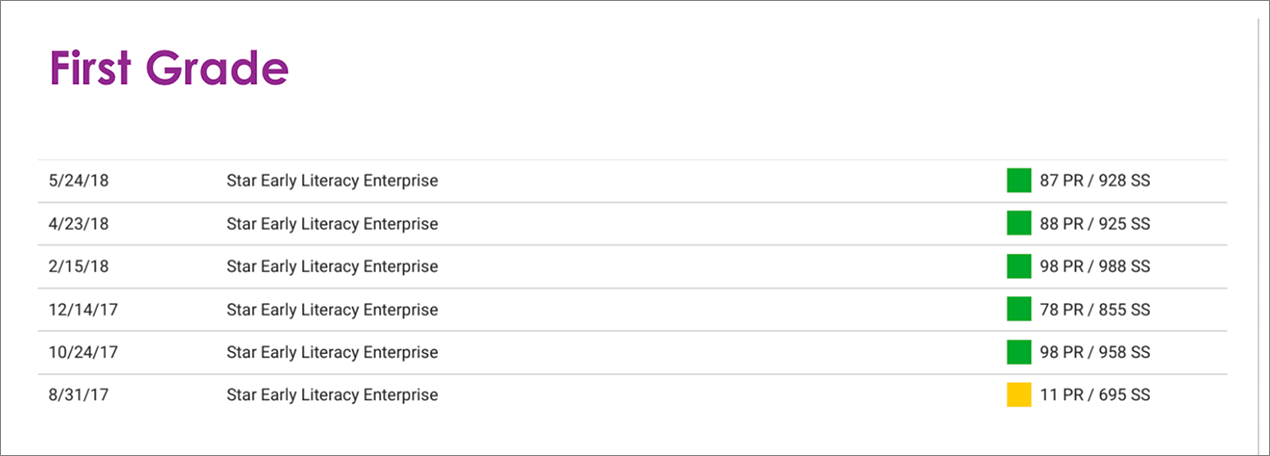Click green benchmark square for 4/23/18 test
Viewport: 1270px width, 456px height.
[x=1018, y=224]
